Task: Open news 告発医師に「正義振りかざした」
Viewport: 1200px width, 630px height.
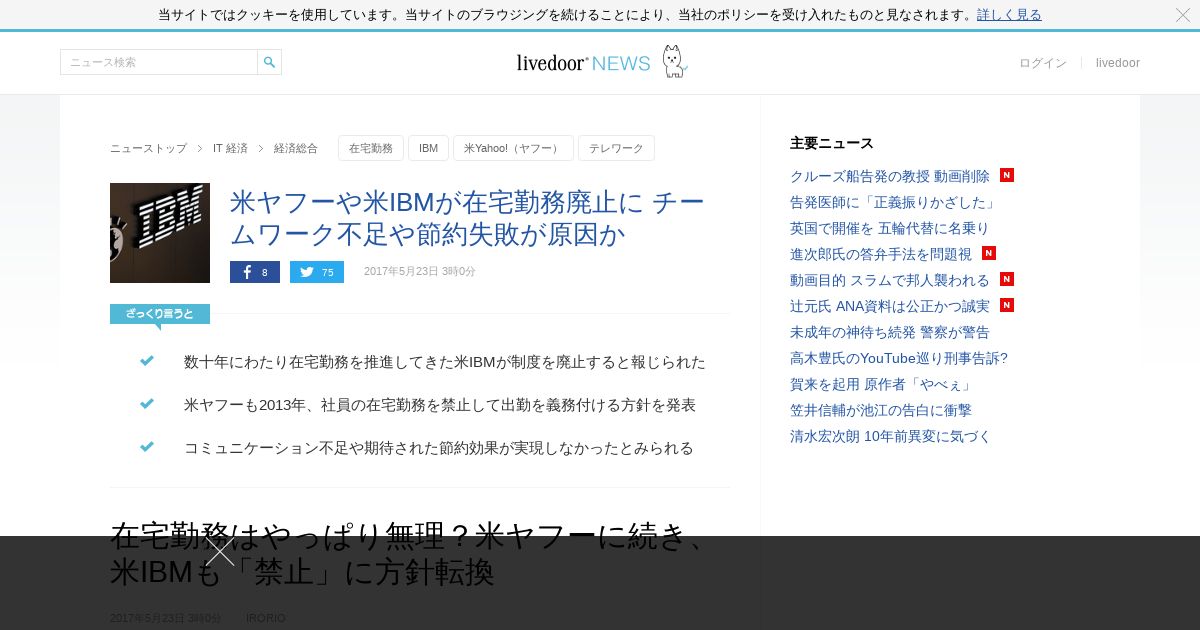Action: coord(893,202)
